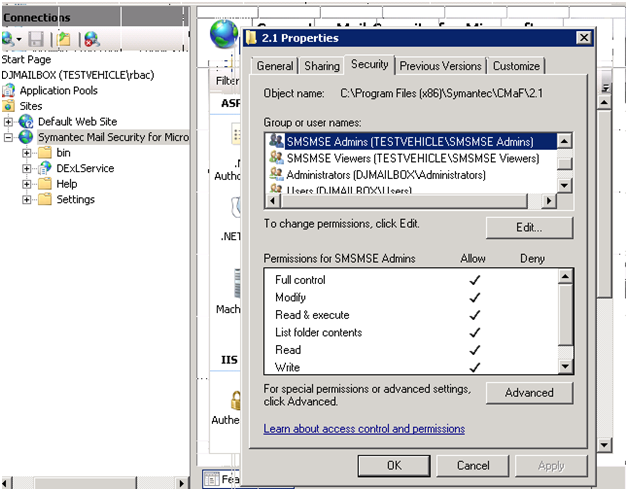Open Advanced security settings button
628x491 pixels.
(529, 393)
